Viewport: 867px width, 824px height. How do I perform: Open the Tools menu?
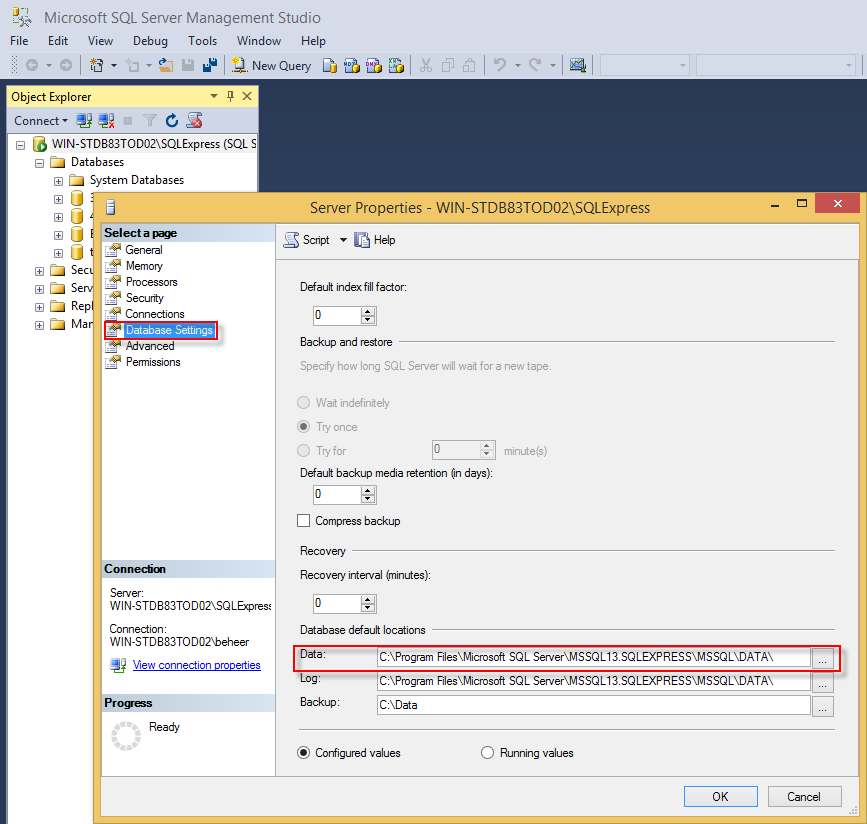[x=202, y=41]
